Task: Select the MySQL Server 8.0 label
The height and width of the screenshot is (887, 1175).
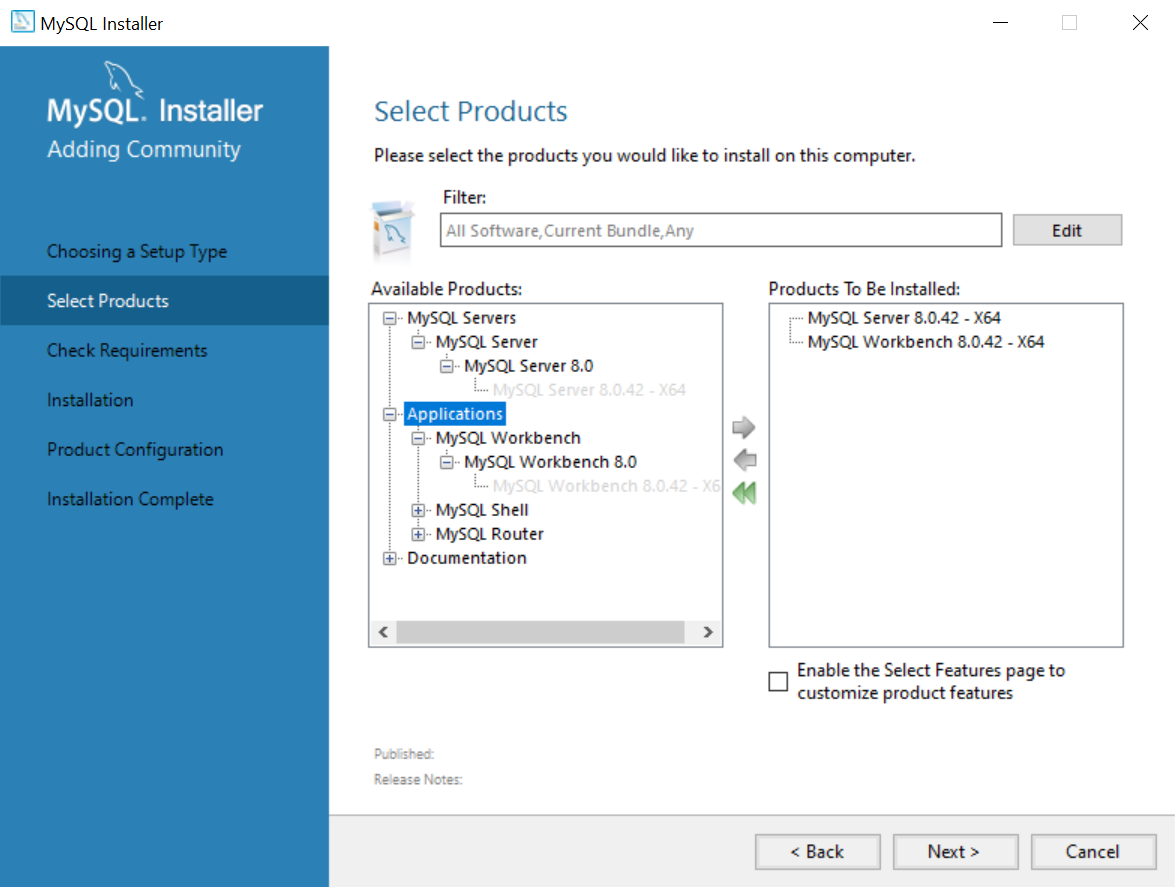Action: (x=528, y=366)
